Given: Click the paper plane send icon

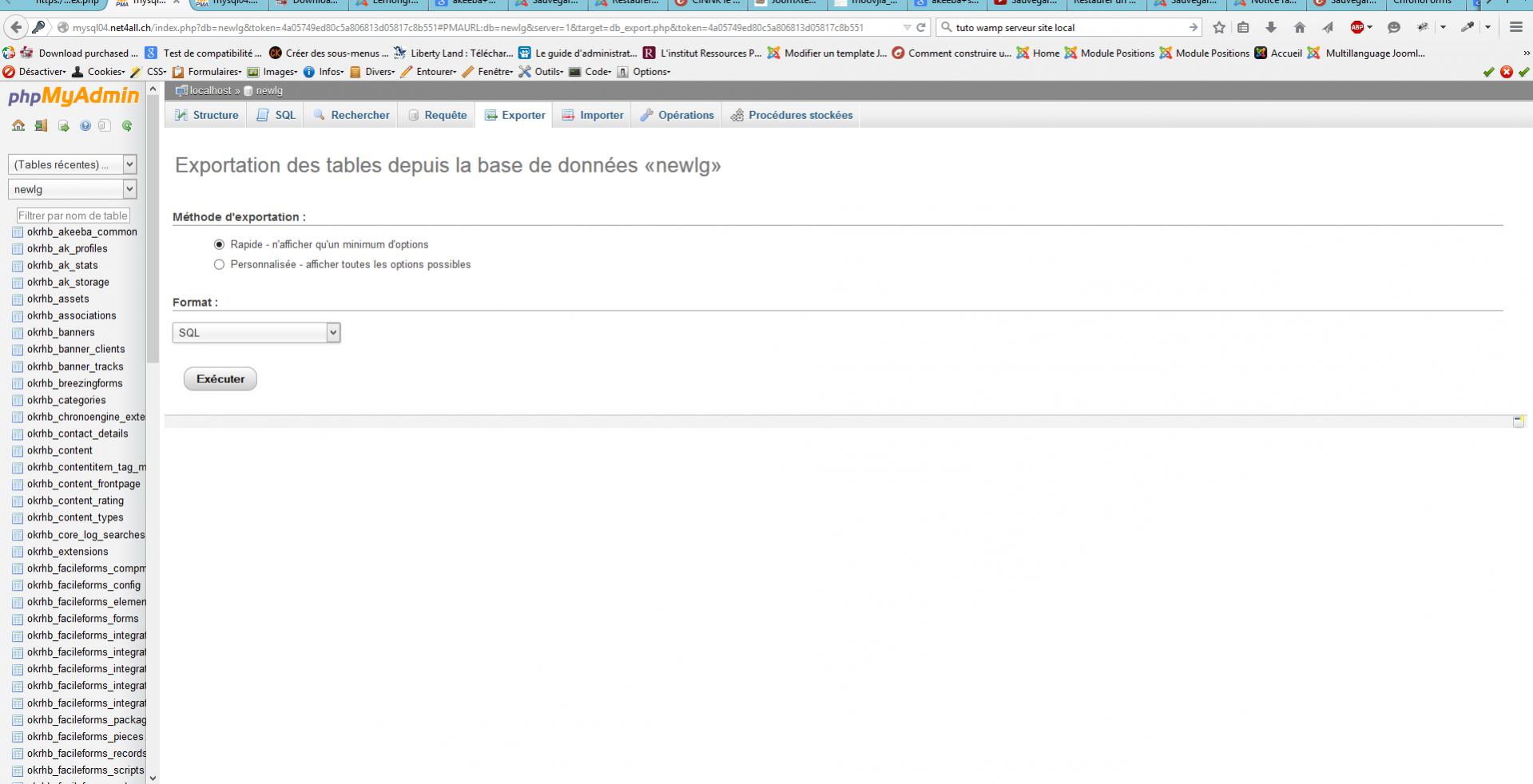Looking at the screenshot, I should 1328,27.
